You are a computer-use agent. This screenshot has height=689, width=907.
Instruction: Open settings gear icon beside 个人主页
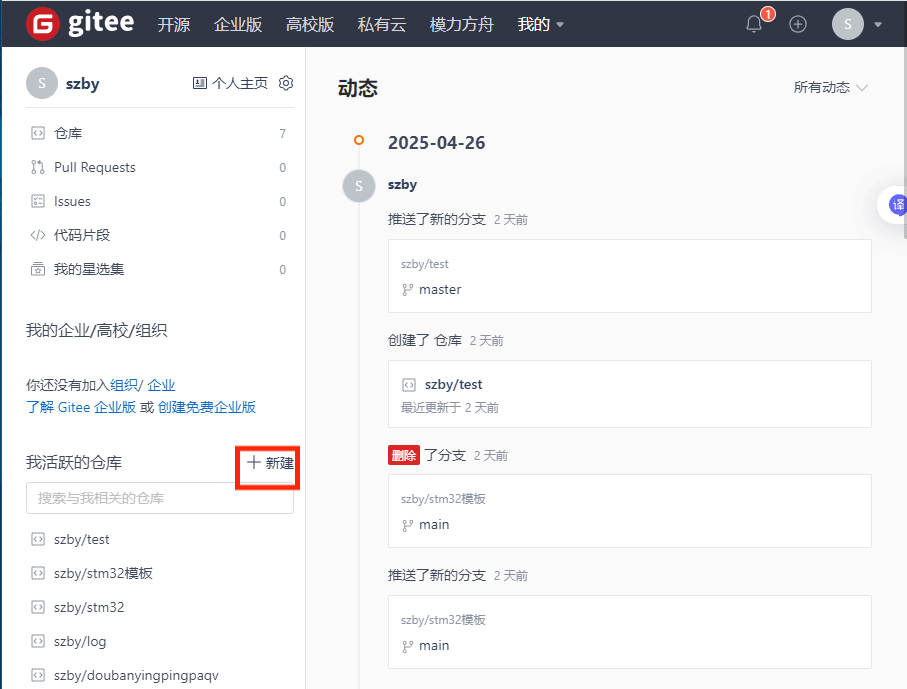(x=286, y=83)
